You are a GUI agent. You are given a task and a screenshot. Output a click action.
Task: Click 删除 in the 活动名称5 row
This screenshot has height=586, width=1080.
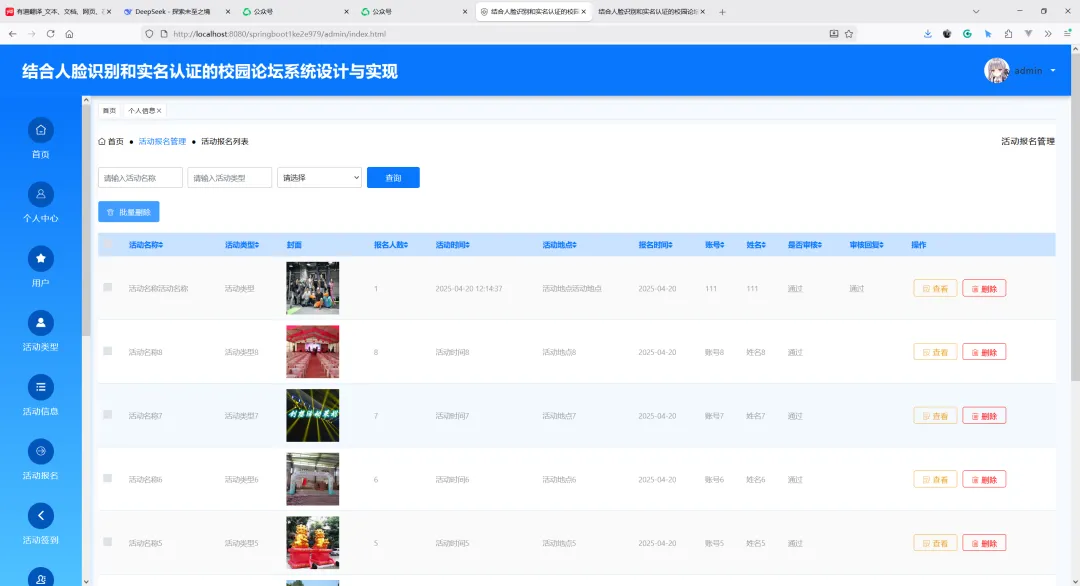pos(984,543)
